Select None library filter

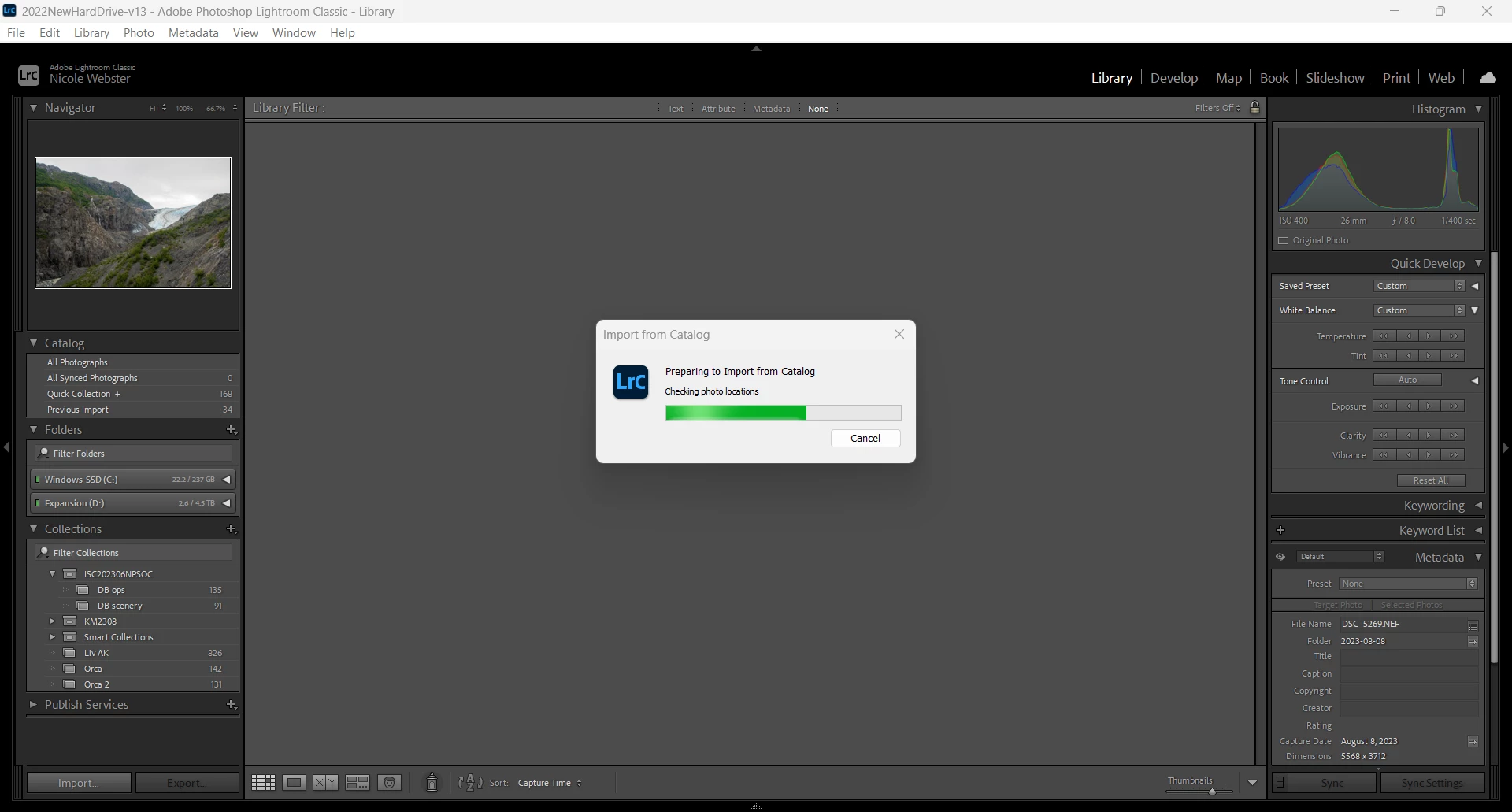(818, 109)
